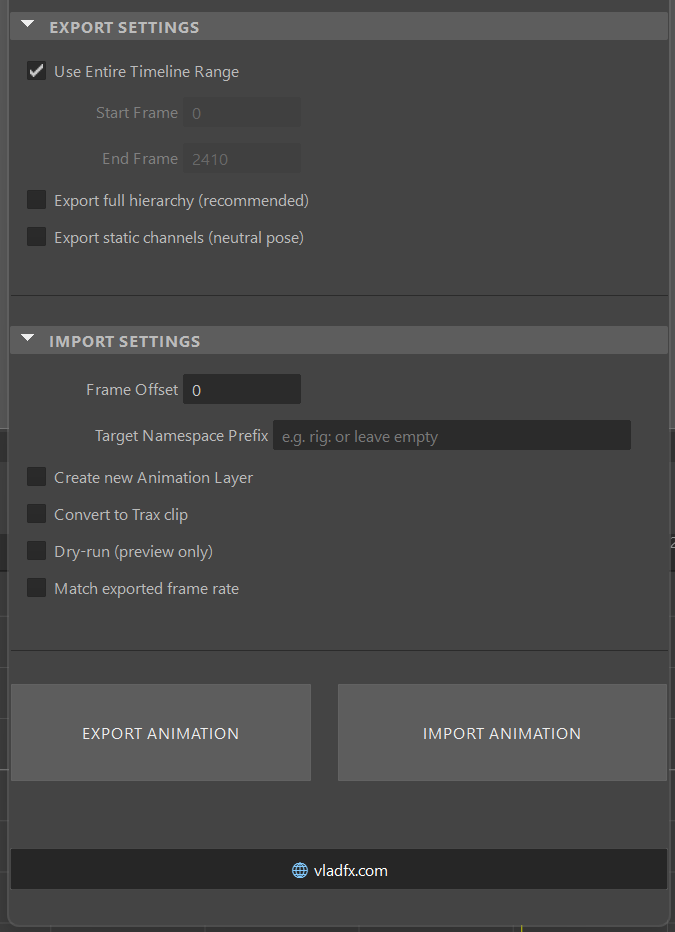This screenshot has width=675, height=932.
Task: Enable Export full hierarchy checkbox
Action: (36, 200)
